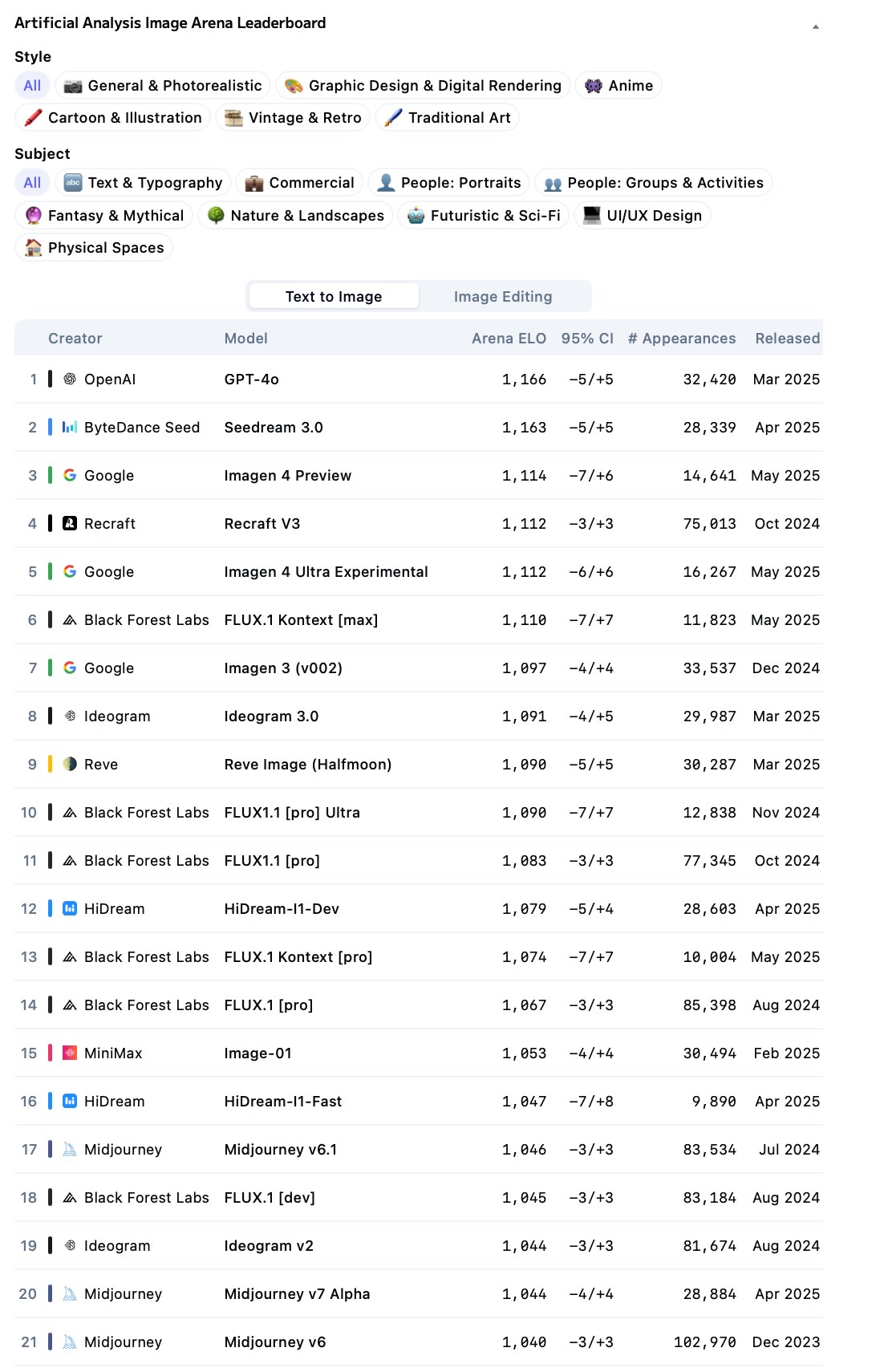Click the HiDream-I1-Dev creator logo icon
The width and height of the screenshot is (876, 1372).
(70, 908)
